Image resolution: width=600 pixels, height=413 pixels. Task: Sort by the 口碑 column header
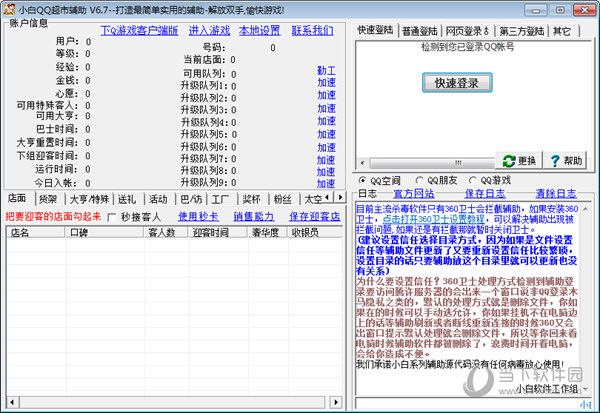click(x=104, y=232)
